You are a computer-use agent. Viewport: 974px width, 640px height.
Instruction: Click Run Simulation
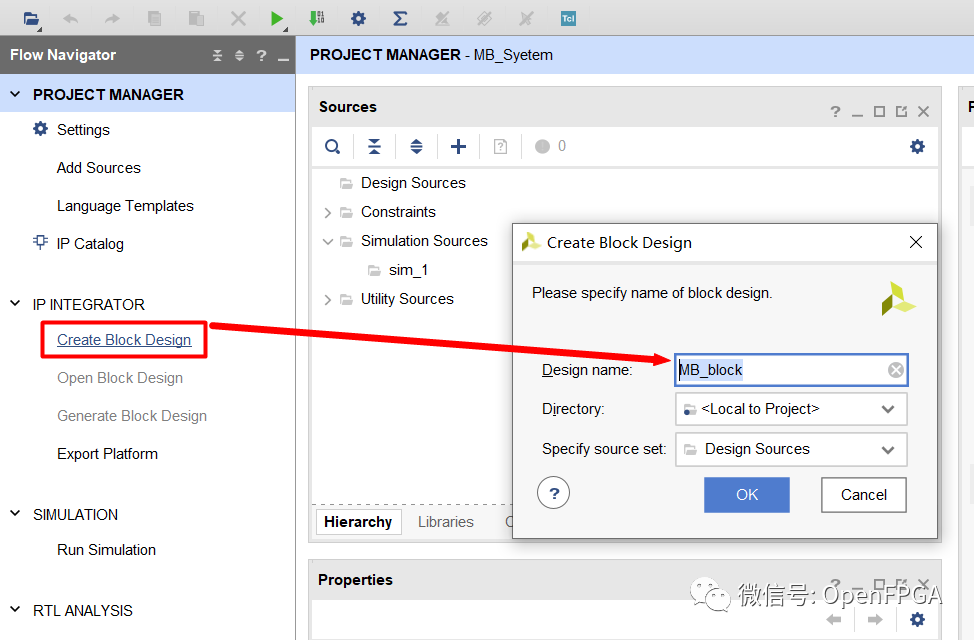pos(106,550)
